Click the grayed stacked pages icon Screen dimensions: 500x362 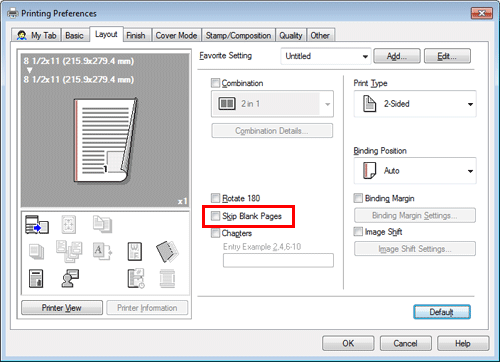(x=36, y=251)
